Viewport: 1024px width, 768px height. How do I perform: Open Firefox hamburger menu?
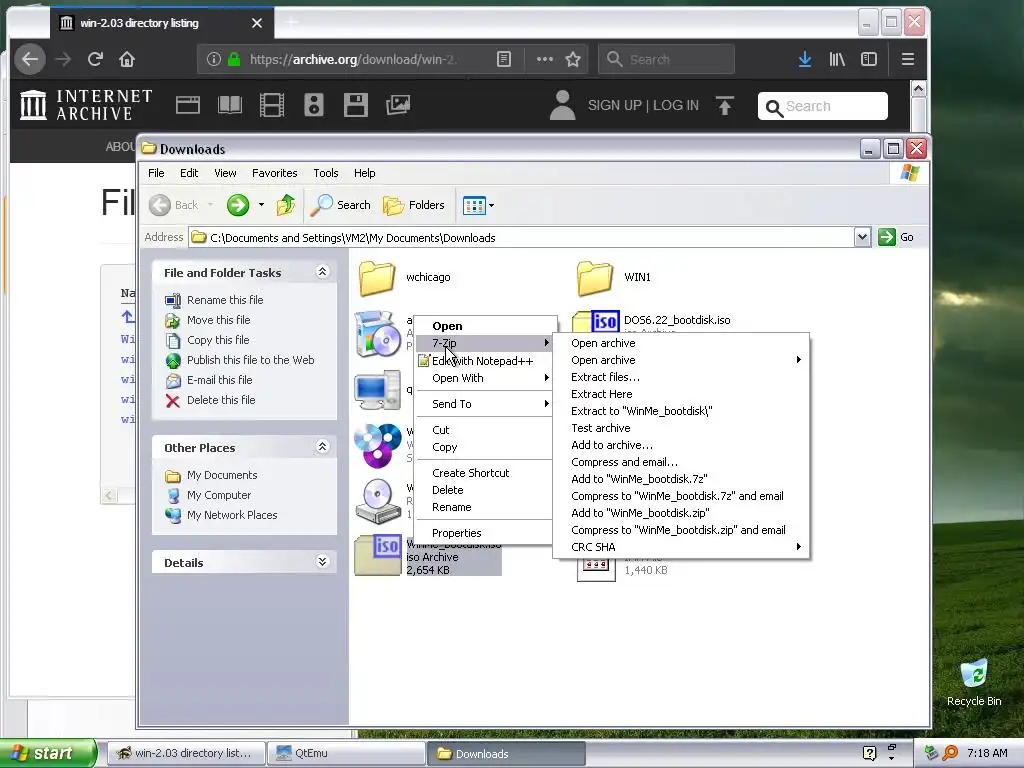pos(907,59)
